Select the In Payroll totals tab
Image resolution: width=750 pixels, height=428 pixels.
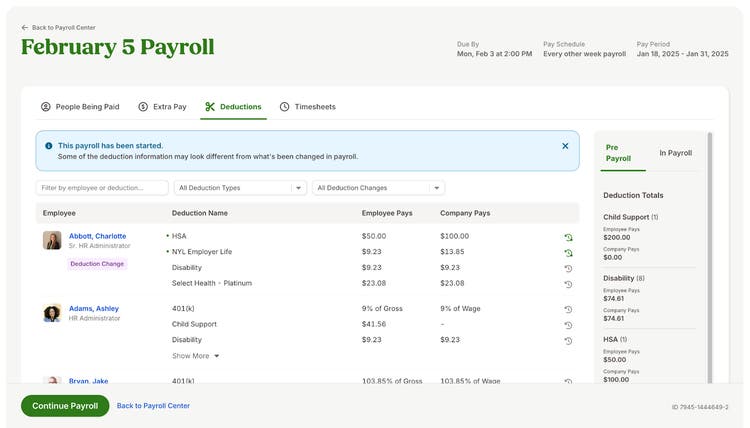point(675,153)
